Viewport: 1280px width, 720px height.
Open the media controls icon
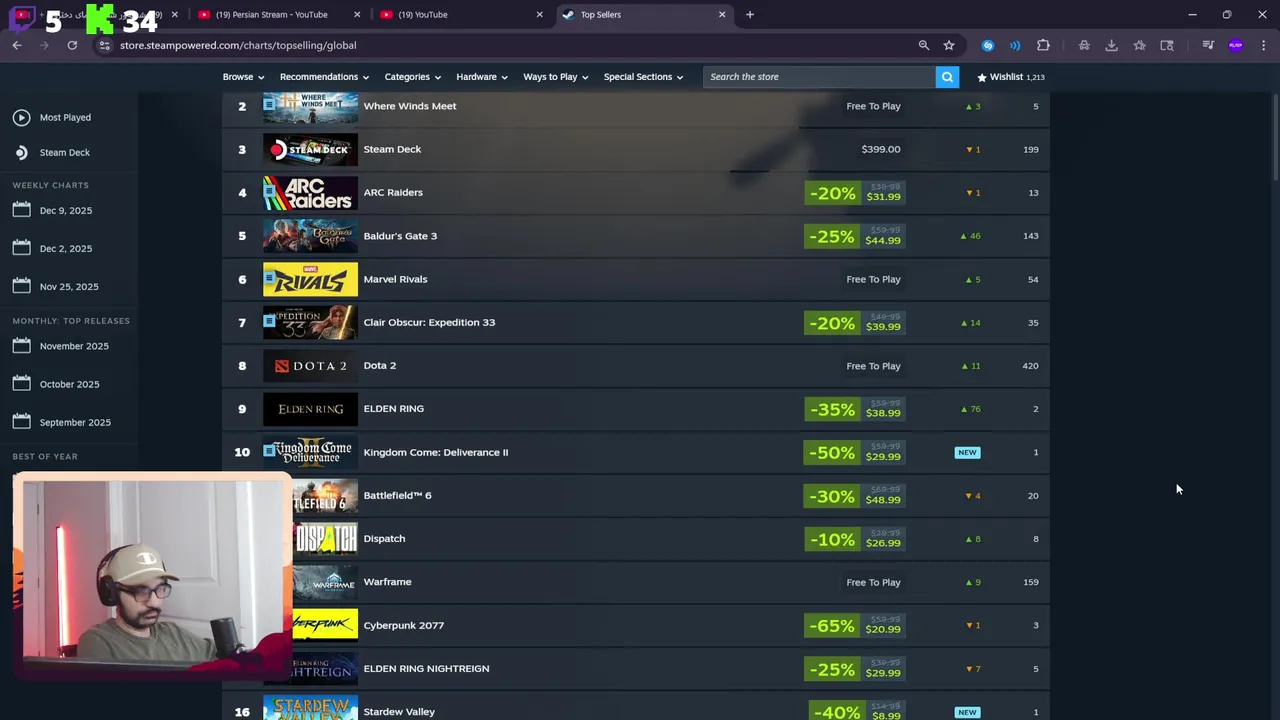[x=1208, y=45]
